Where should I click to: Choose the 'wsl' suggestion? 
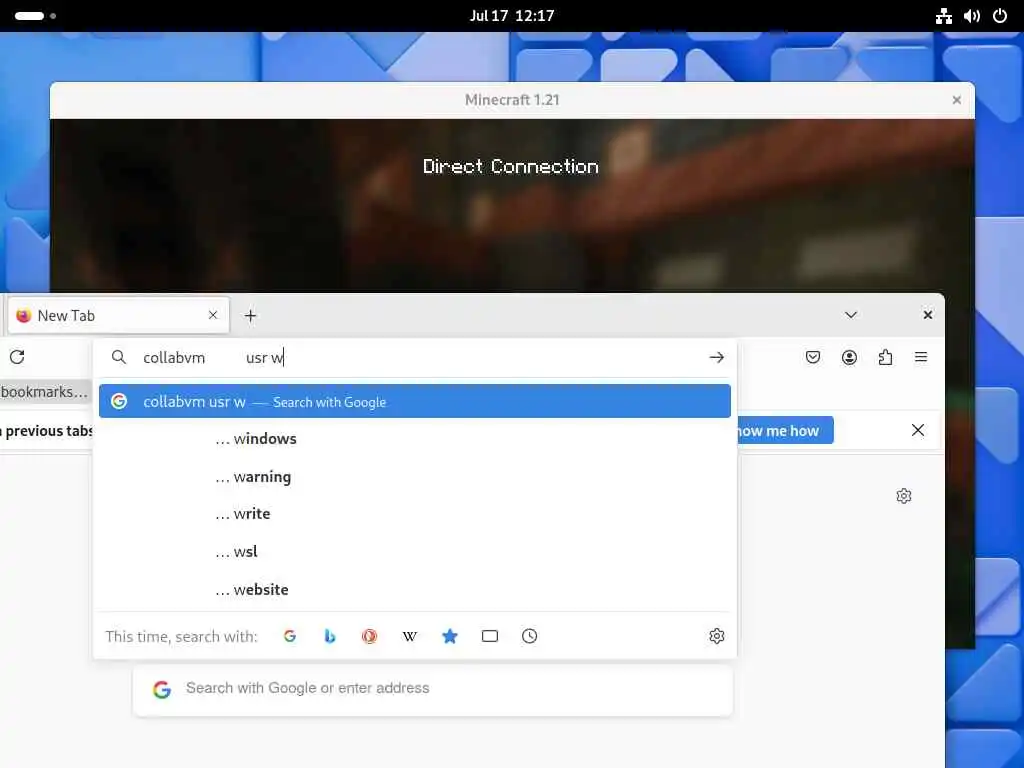click(415, 552)
